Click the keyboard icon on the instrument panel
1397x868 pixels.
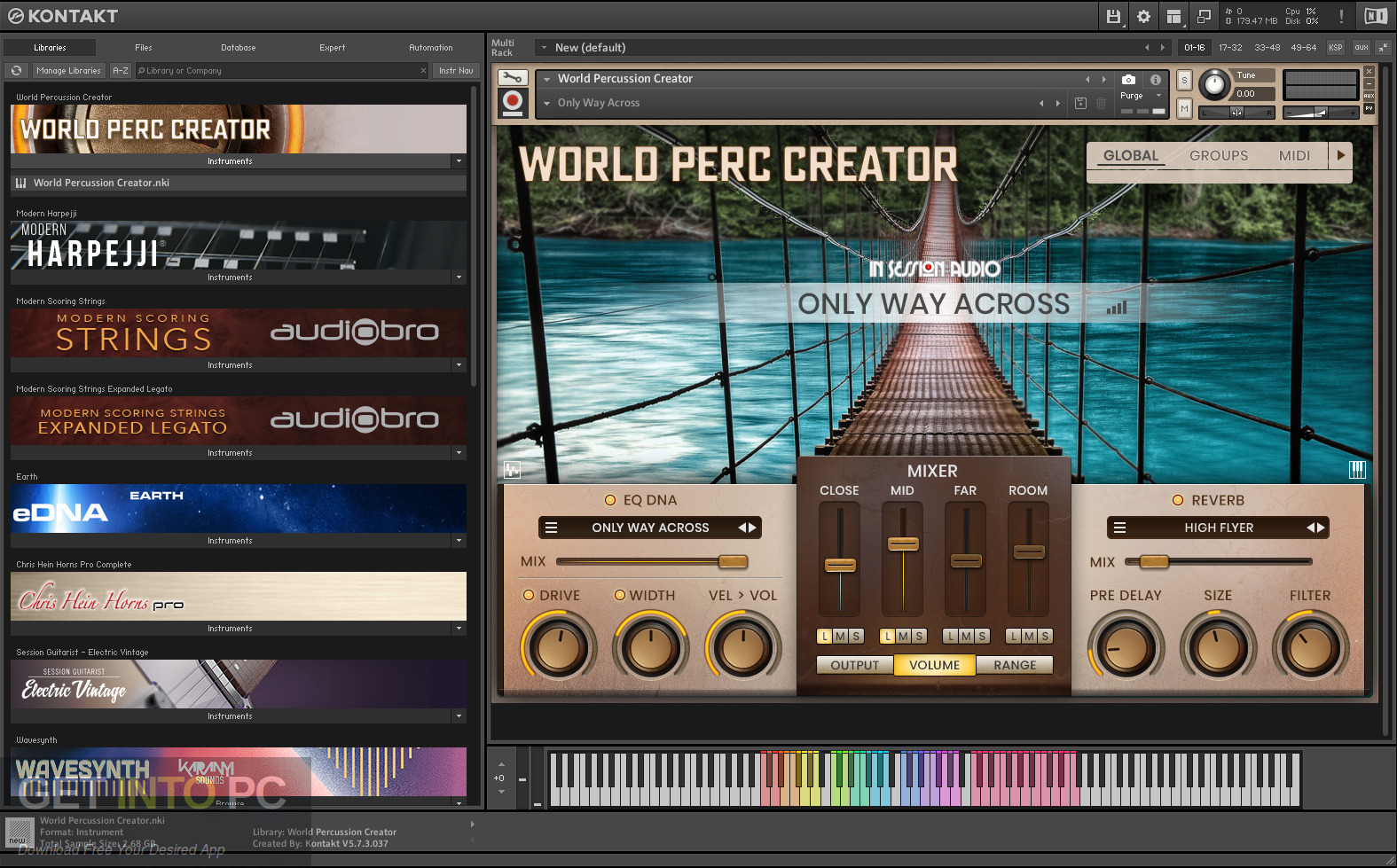1357,470
